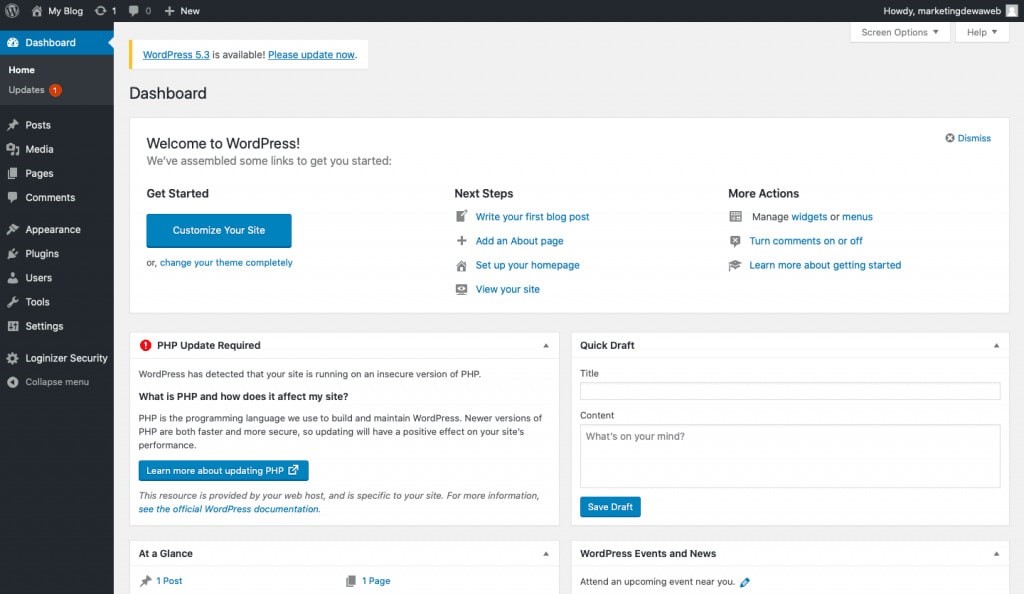The height and width of the screenshot is (594, 1024).
Task: Click the WordPress logo in the admin bar
Action: coord(11,11)
